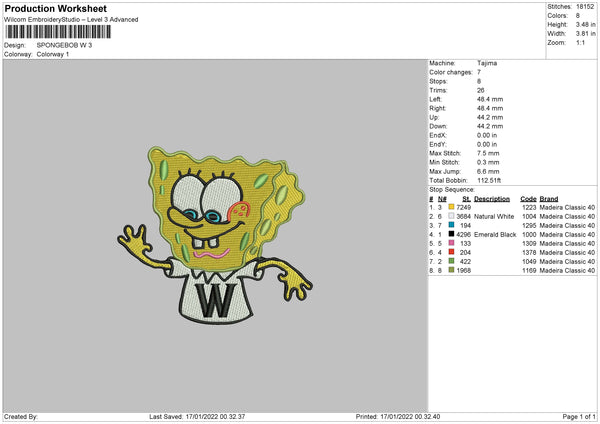This screenshot has height=424, width=600.
Task: Click the 'Created By:' footer label
Action: pyautogui.click(x=21, y=416)
